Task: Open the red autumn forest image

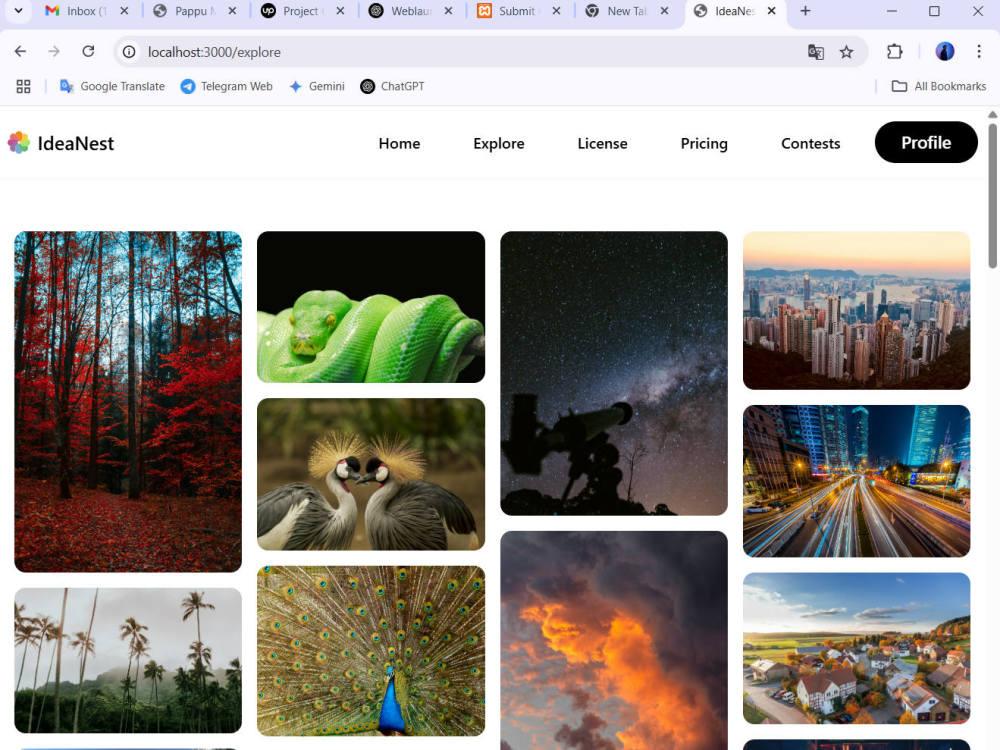Action: (x=128, y=402)
